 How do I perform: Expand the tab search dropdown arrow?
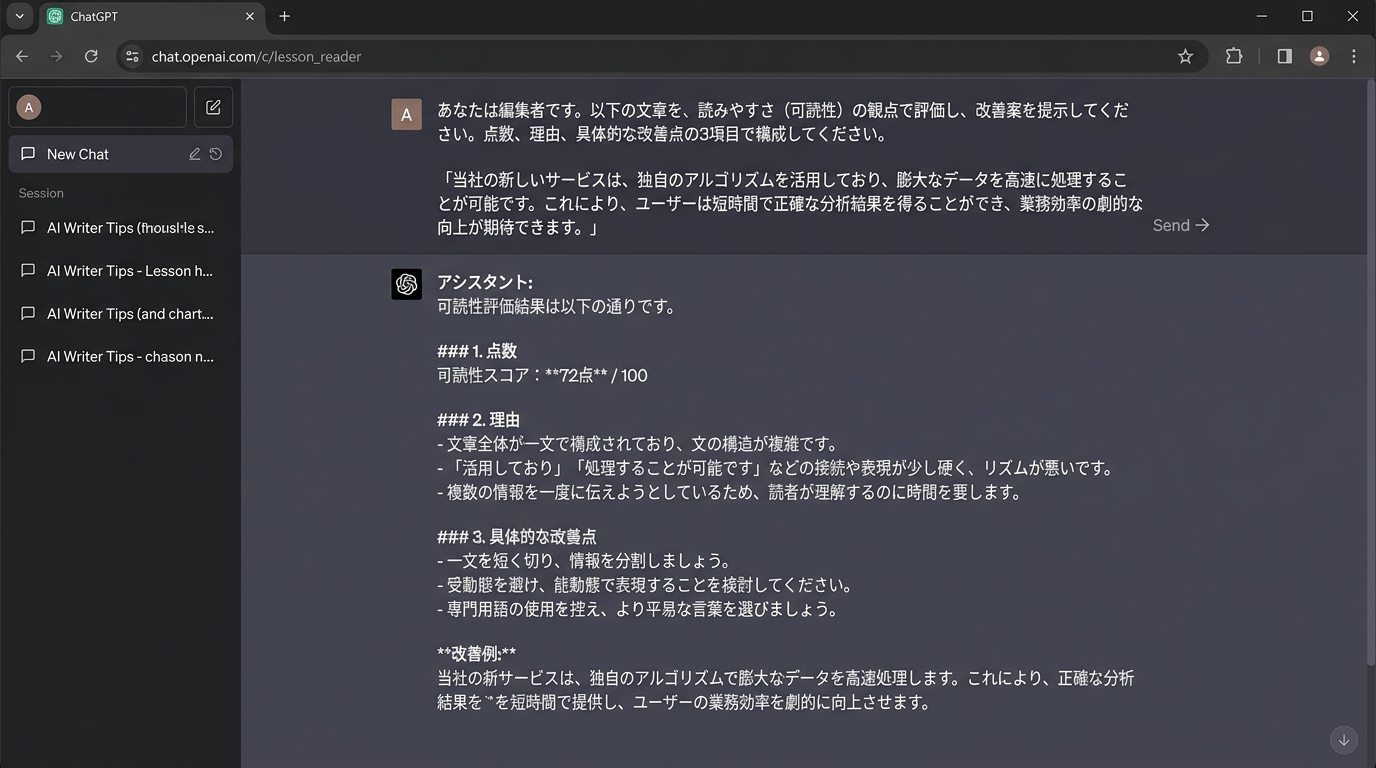click(19, 17)
